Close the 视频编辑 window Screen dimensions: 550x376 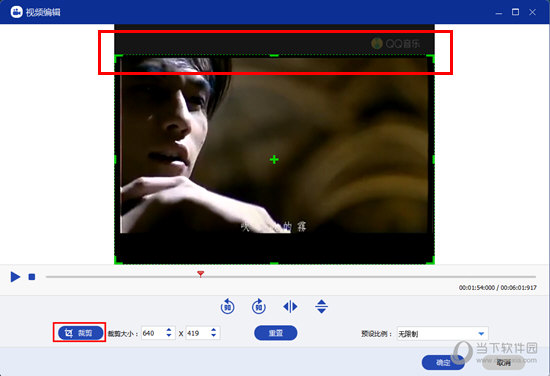click(532, 12)
